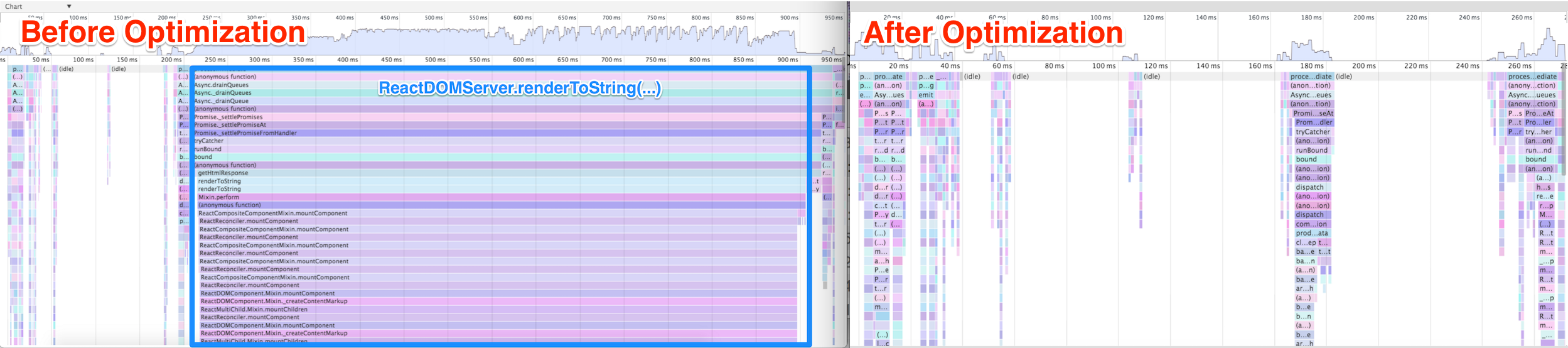
Task: Select the 'proces...ediate' bar in After panel
Action: [1532, 77]
